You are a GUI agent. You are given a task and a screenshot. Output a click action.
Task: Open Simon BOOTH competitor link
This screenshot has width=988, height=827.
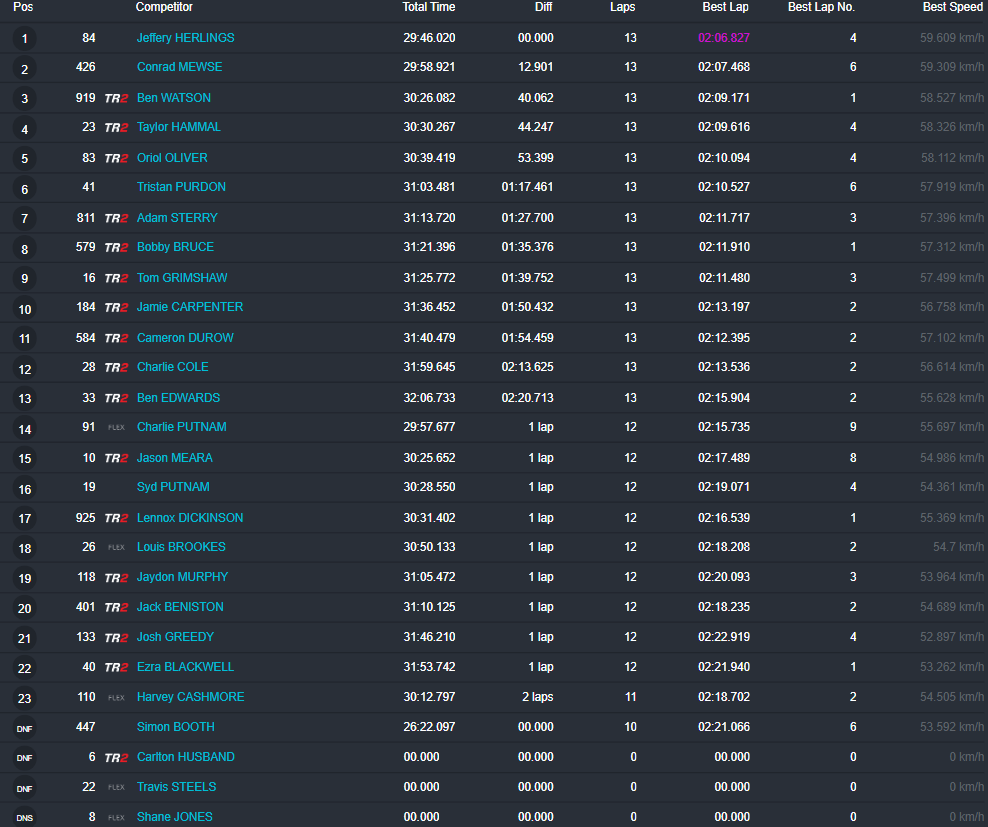[175, 727]
